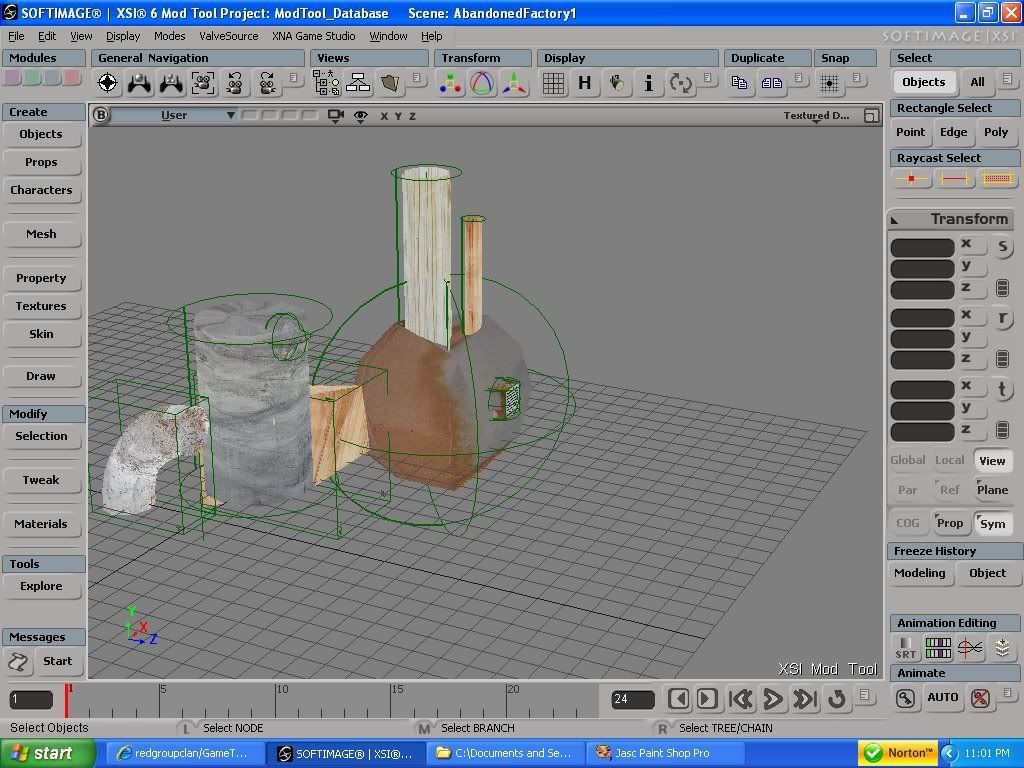1024x768 pixels.
Task: Open the Animation Editing menu header
Action: 954,623
